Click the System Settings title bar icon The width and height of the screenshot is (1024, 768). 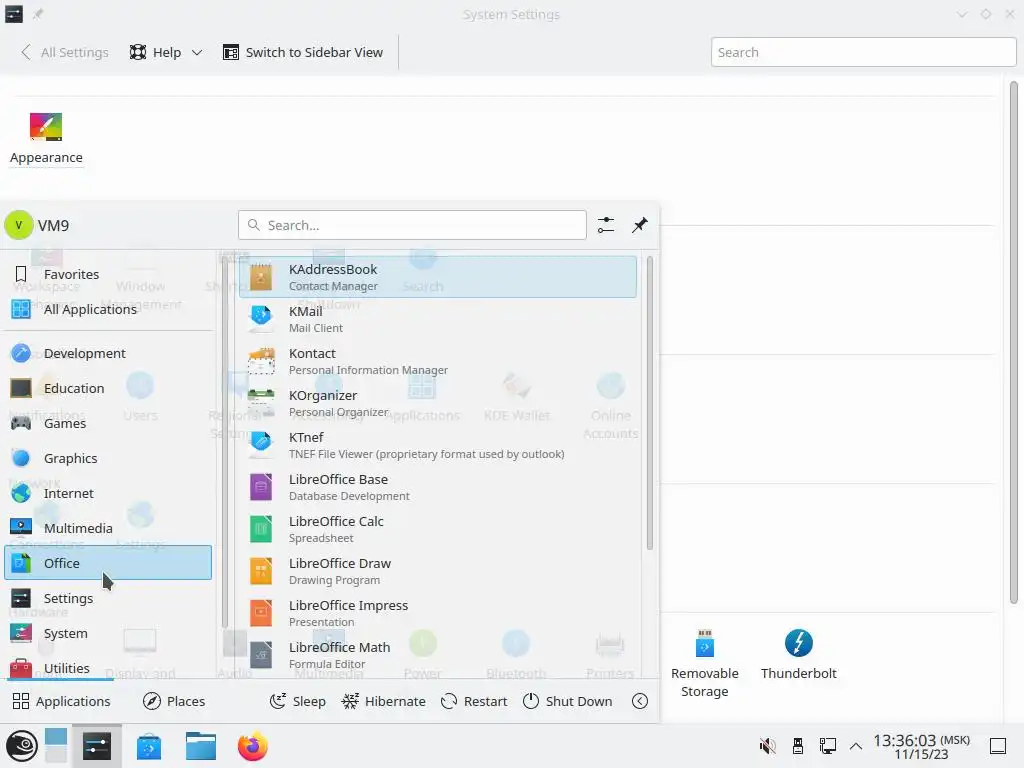click(x=14, y=14)
